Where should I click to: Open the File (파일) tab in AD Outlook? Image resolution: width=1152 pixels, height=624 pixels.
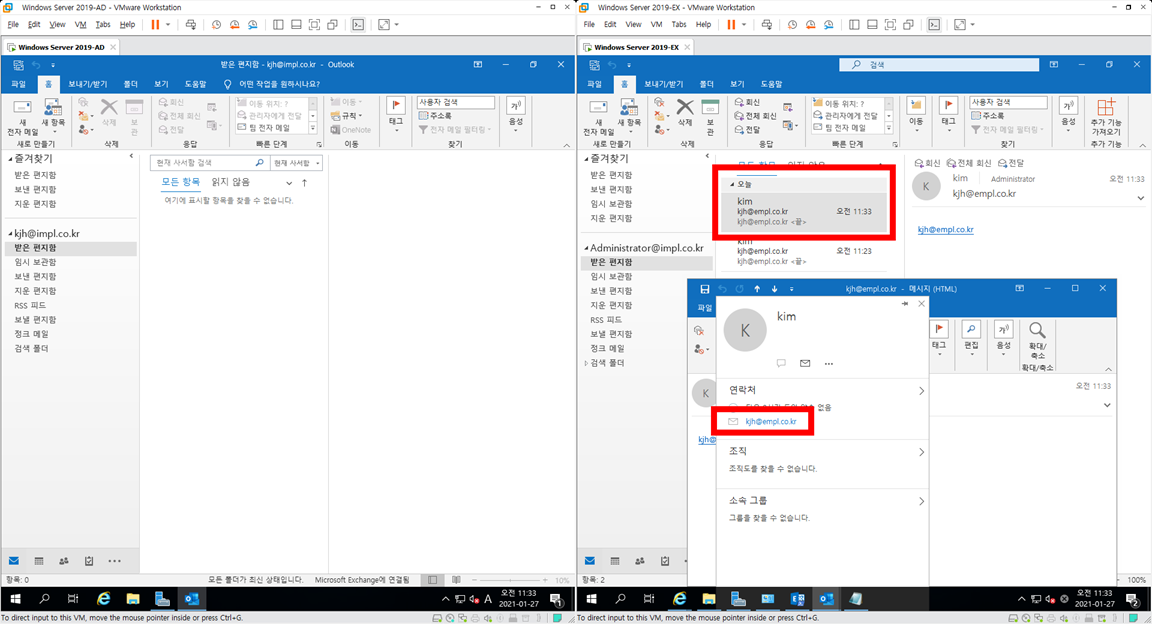18,85
